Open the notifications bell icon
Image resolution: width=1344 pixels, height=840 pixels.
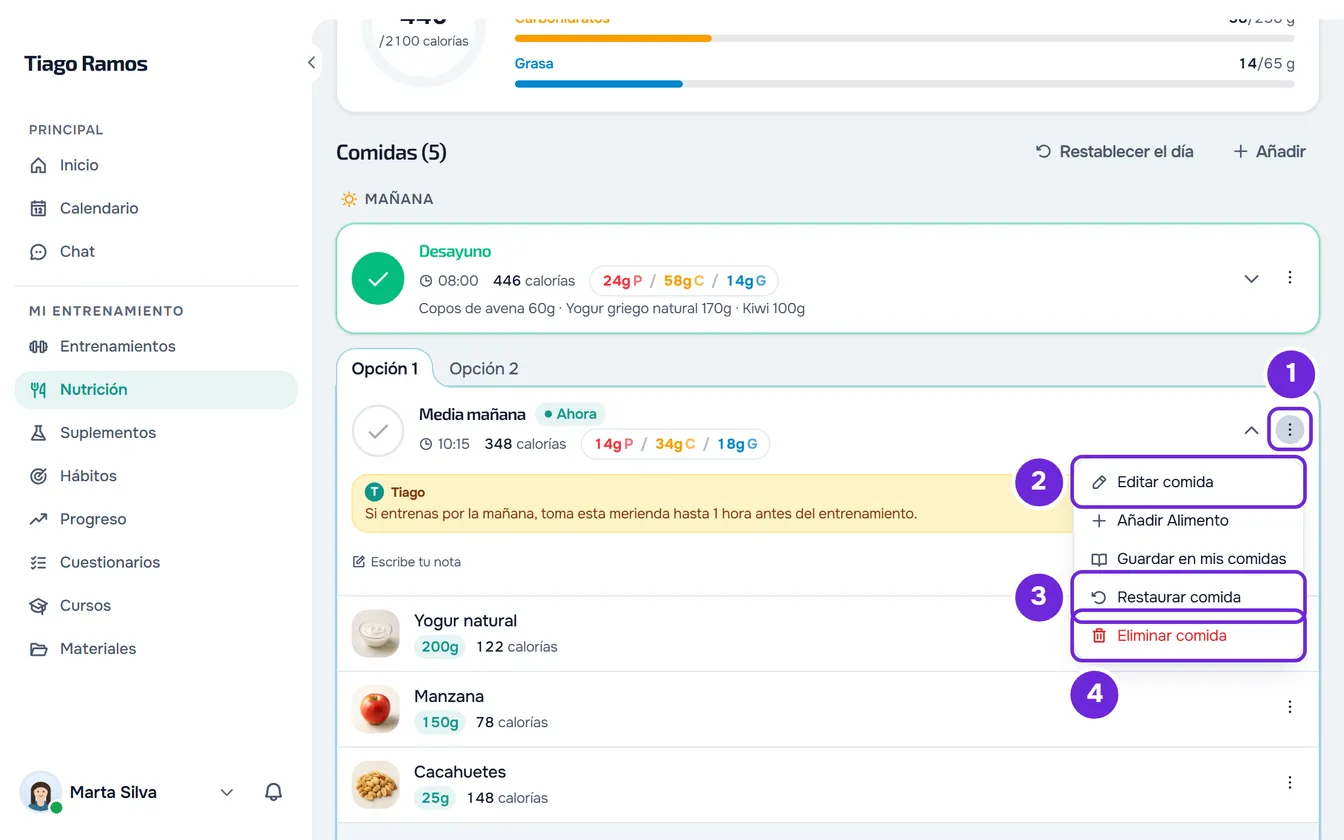[273, 792]
